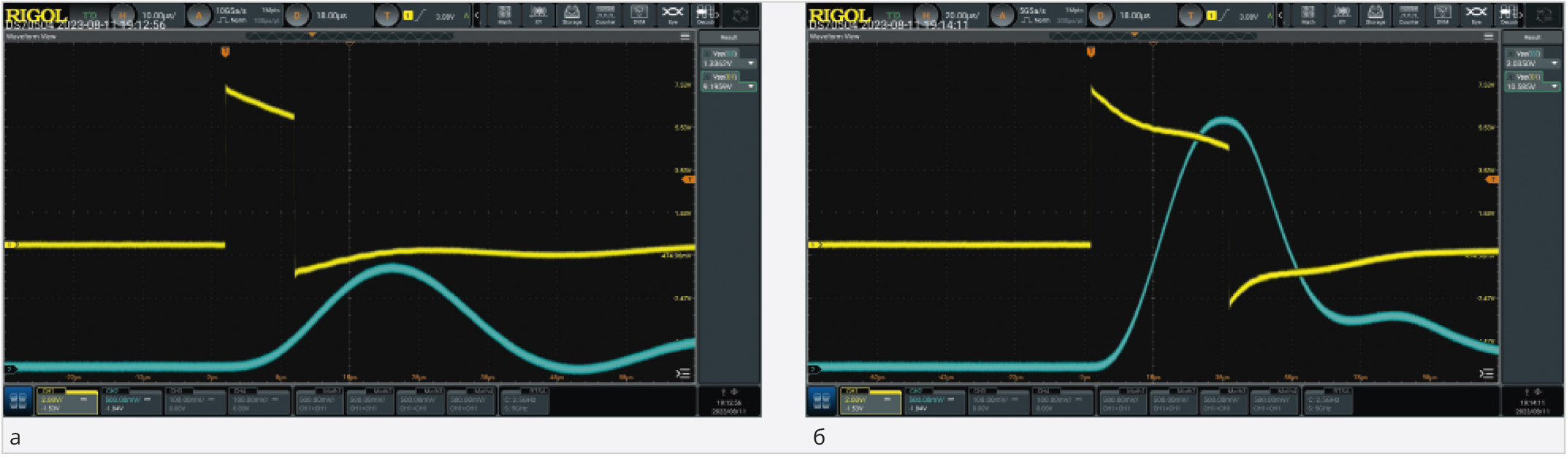
Task: Click 18.00µs delay value in screenshot a
Action: click(331, 15)
